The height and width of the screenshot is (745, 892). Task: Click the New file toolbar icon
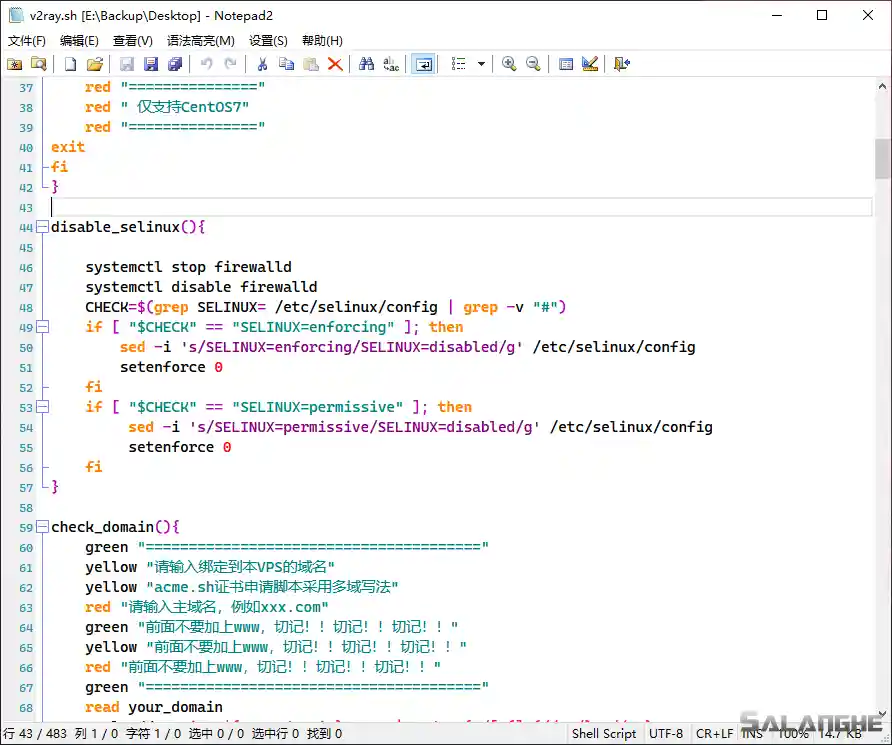pos(70,64)
